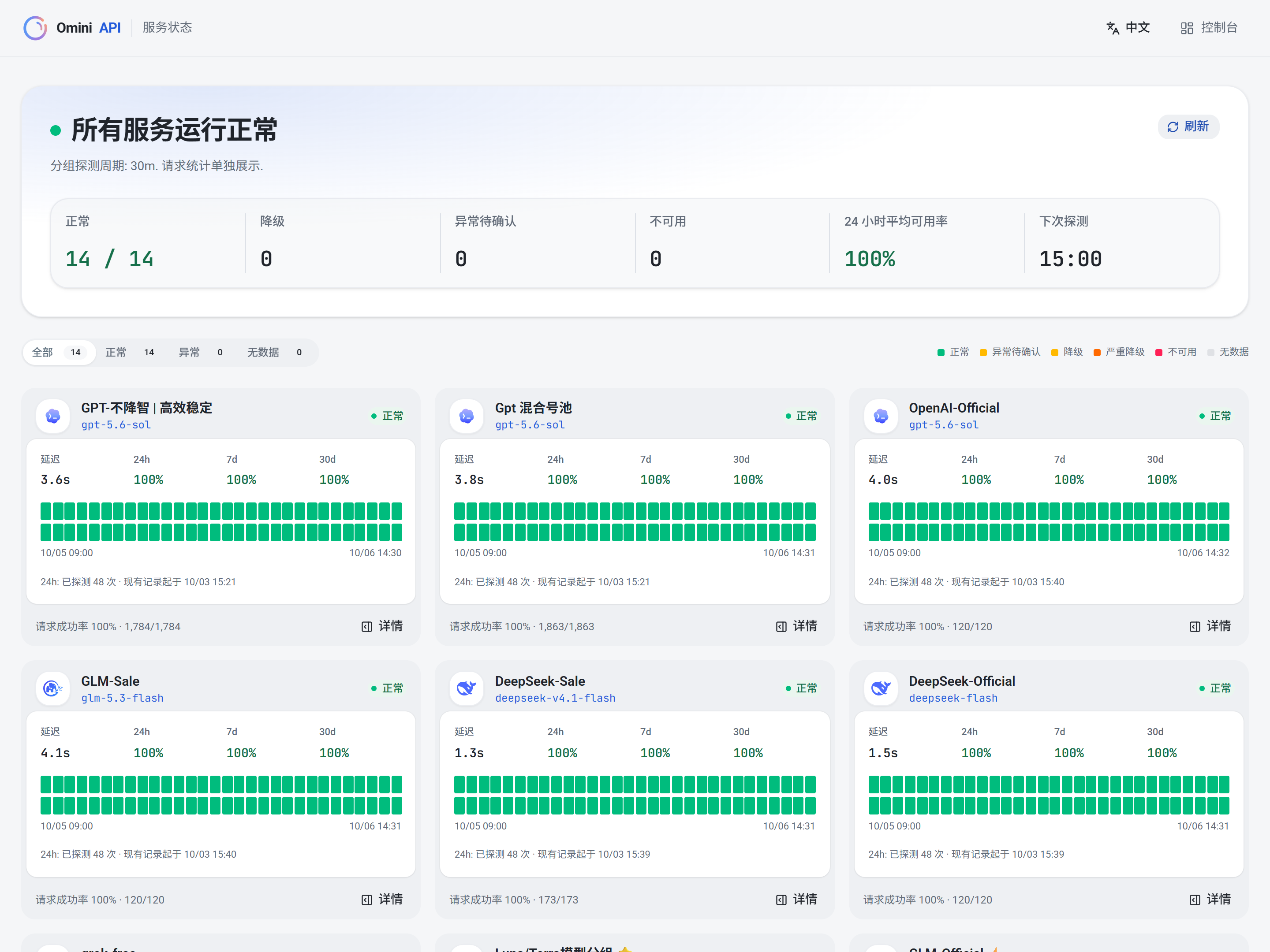Click the 刷新 refresh button
This screenshot has width=1270, height=952.
(1188, 127)
